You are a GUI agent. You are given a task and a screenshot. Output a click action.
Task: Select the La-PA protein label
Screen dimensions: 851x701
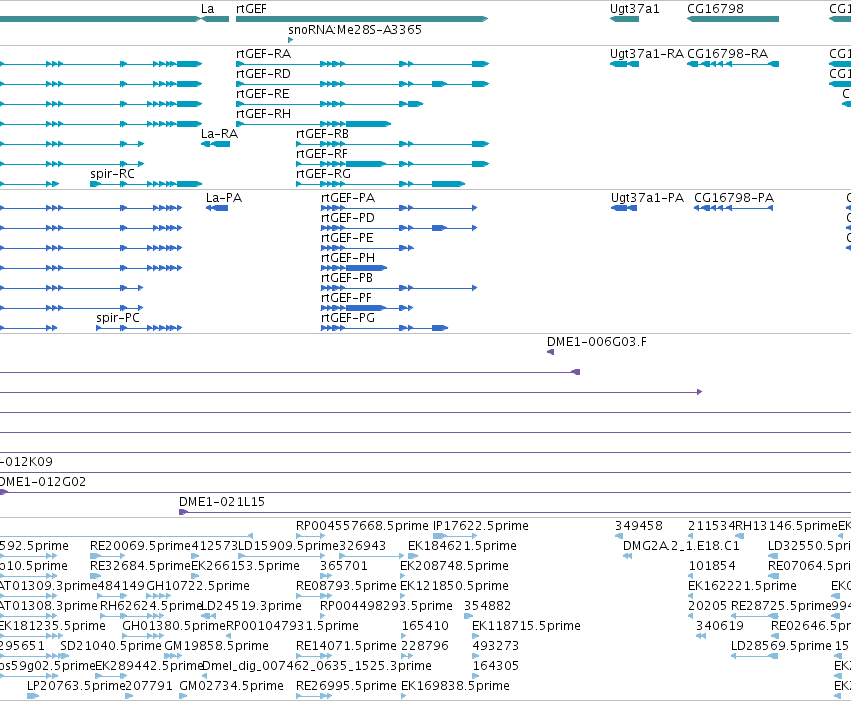coord(224,198)
